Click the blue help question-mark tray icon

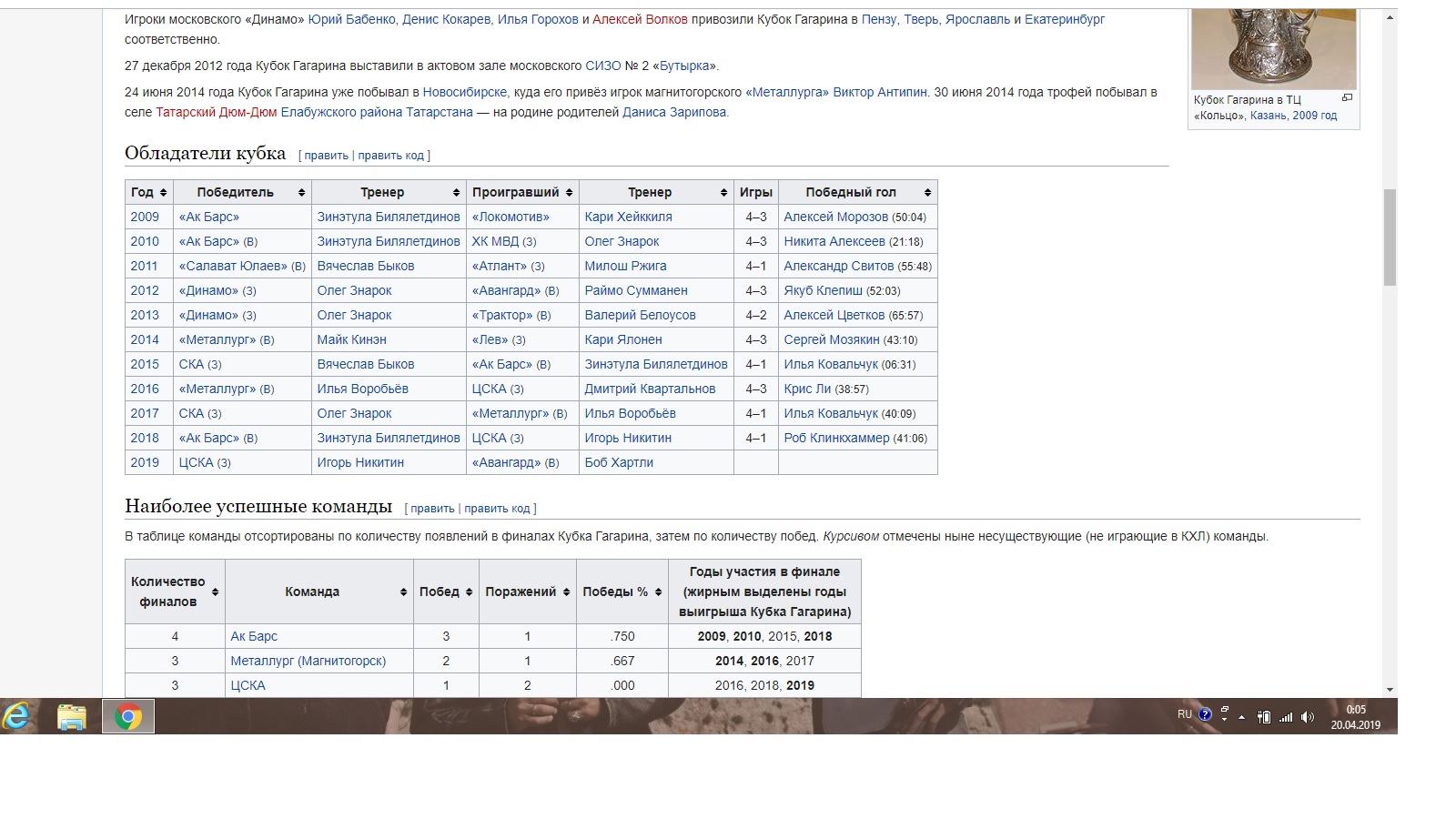click(1206, 714)
